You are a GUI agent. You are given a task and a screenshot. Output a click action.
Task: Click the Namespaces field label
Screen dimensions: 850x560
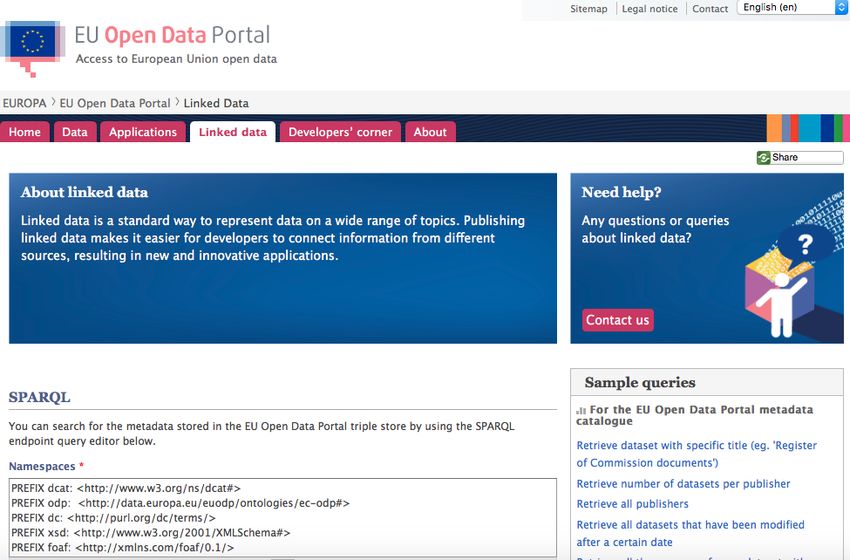pos(42,466)
